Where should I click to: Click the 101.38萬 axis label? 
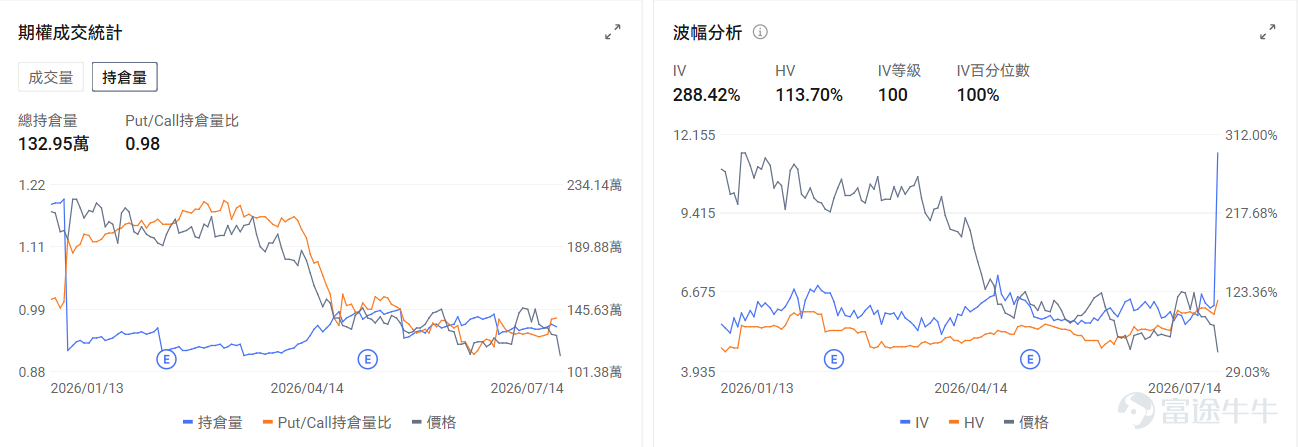594,372
